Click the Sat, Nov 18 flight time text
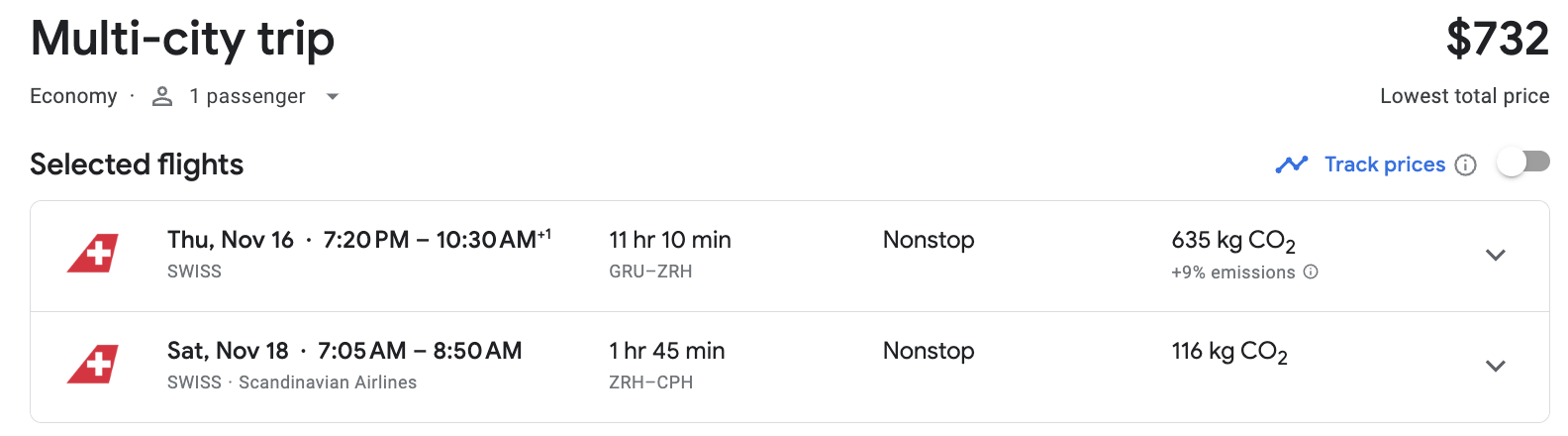 (x=344, y=351)
